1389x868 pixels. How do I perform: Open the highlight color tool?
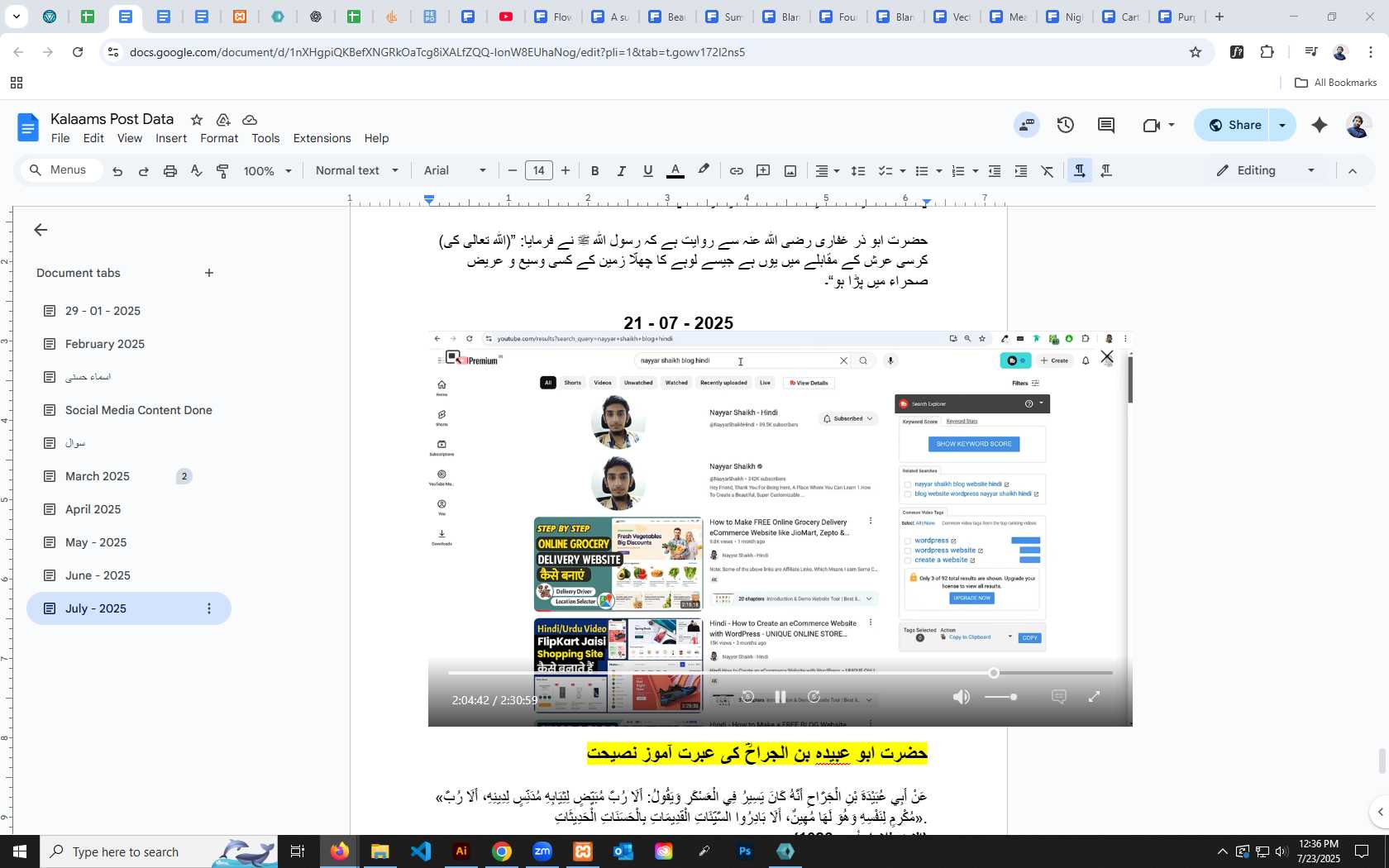(704, 171)
